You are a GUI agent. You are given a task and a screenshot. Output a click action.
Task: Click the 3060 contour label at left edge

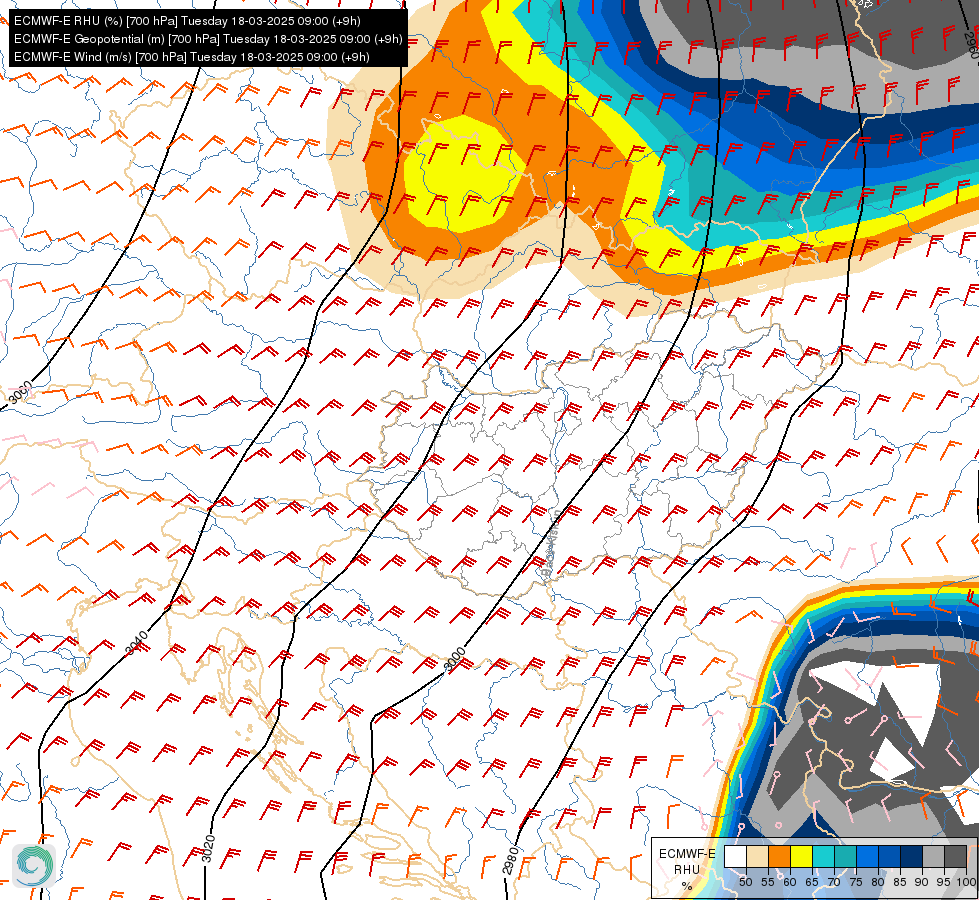pos(20,392)
